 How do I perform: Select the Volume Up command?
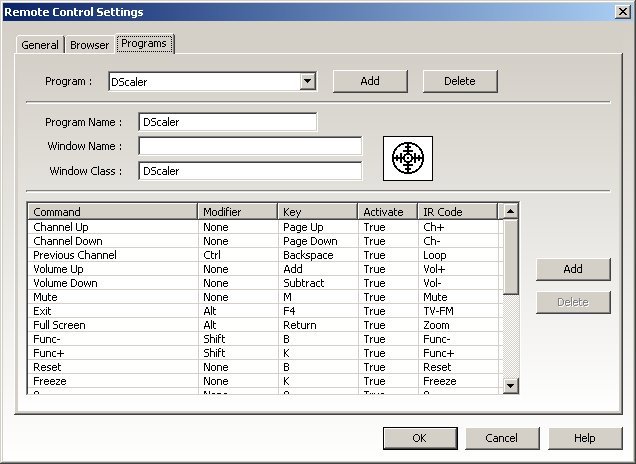tap(265, 269)
